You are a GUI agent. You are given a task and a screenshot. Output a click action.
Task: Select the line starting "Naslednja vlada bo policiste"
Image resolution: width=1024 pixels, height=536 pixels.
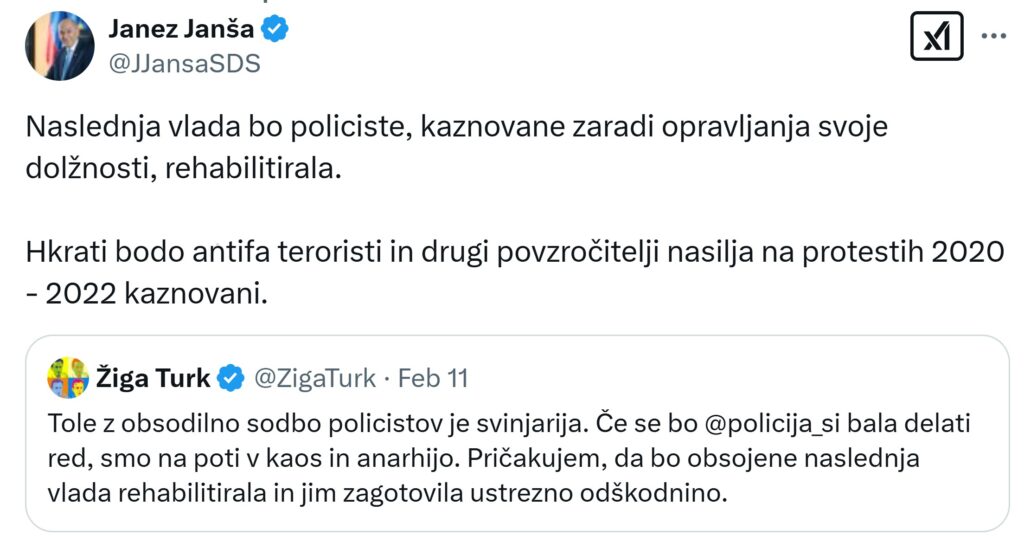point(457,129)
